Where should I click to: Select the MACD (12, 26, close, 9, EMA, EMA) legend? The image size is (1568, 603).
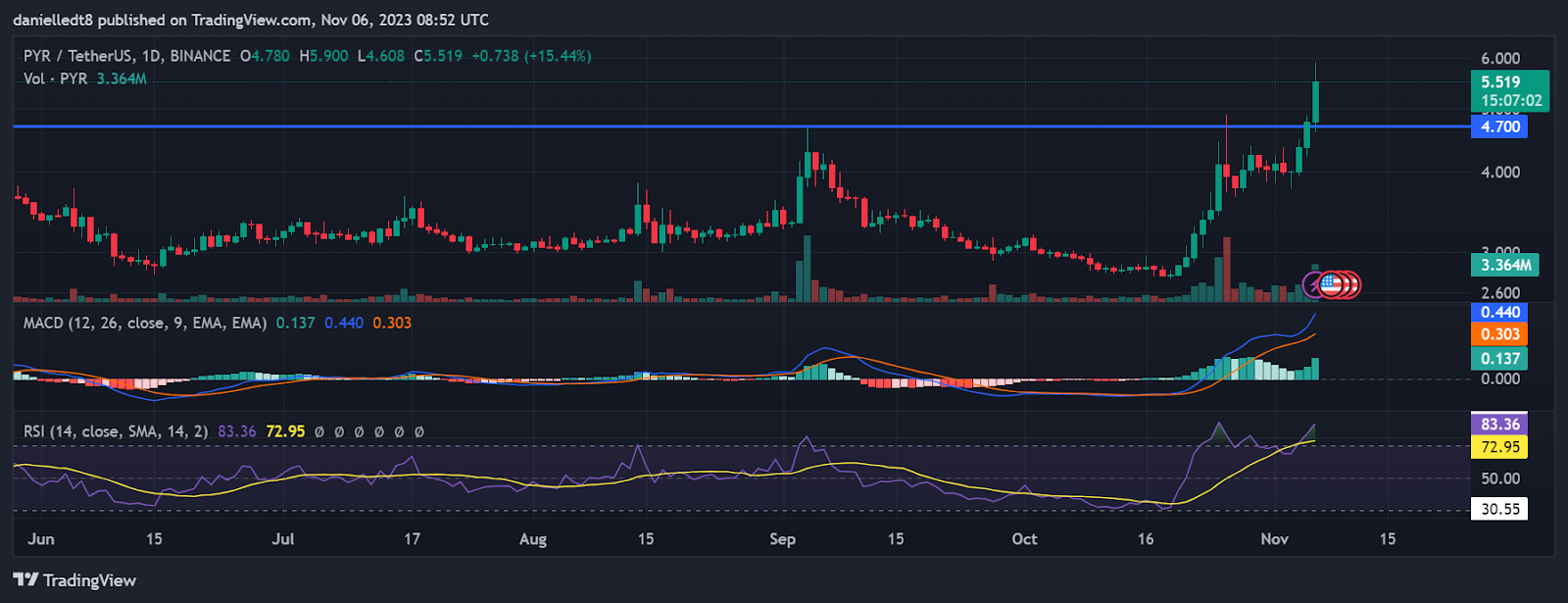[145, 323]
